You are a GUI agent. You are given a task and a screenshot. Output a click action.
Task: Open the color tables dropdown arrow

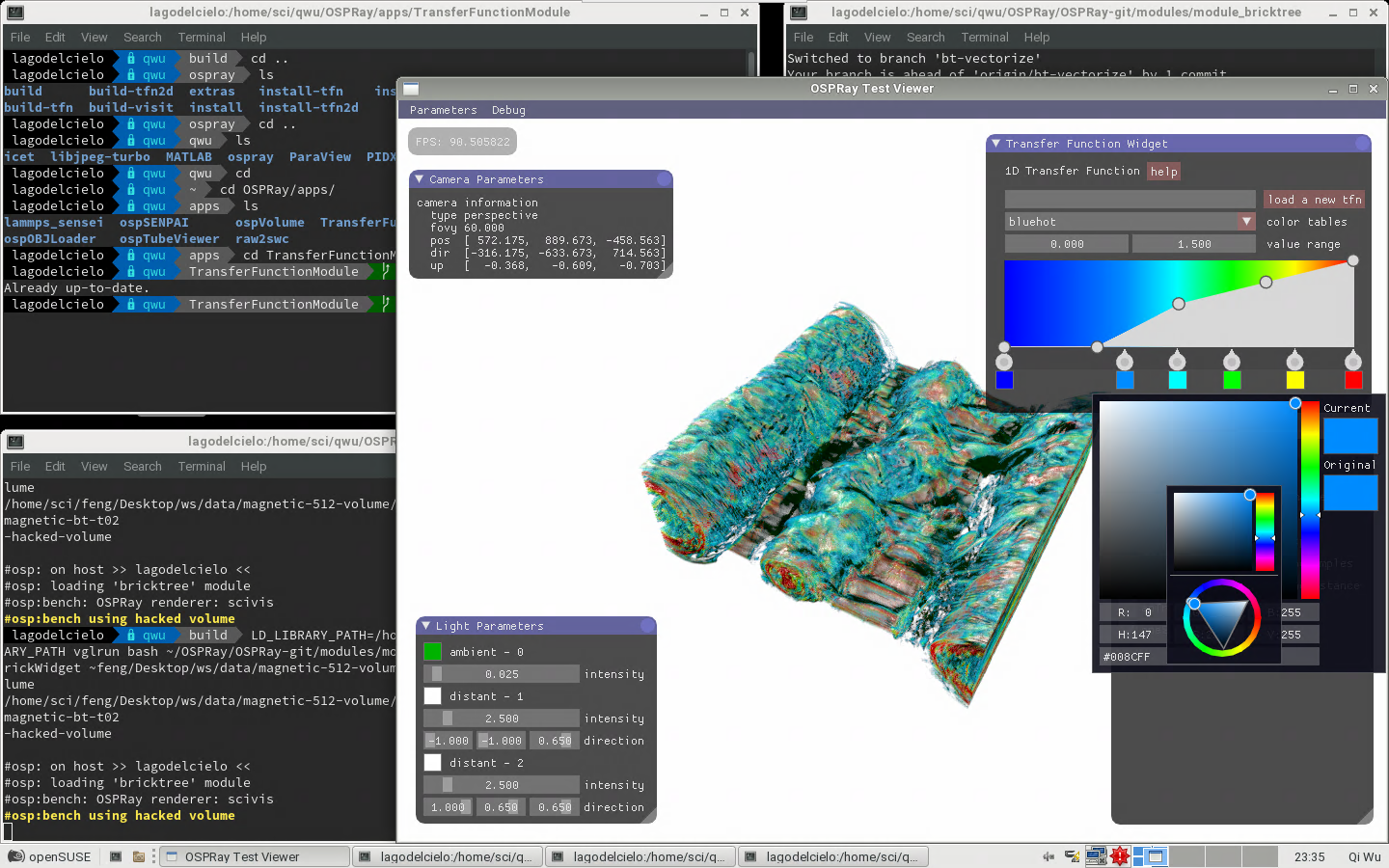[x=1246, y=222]
